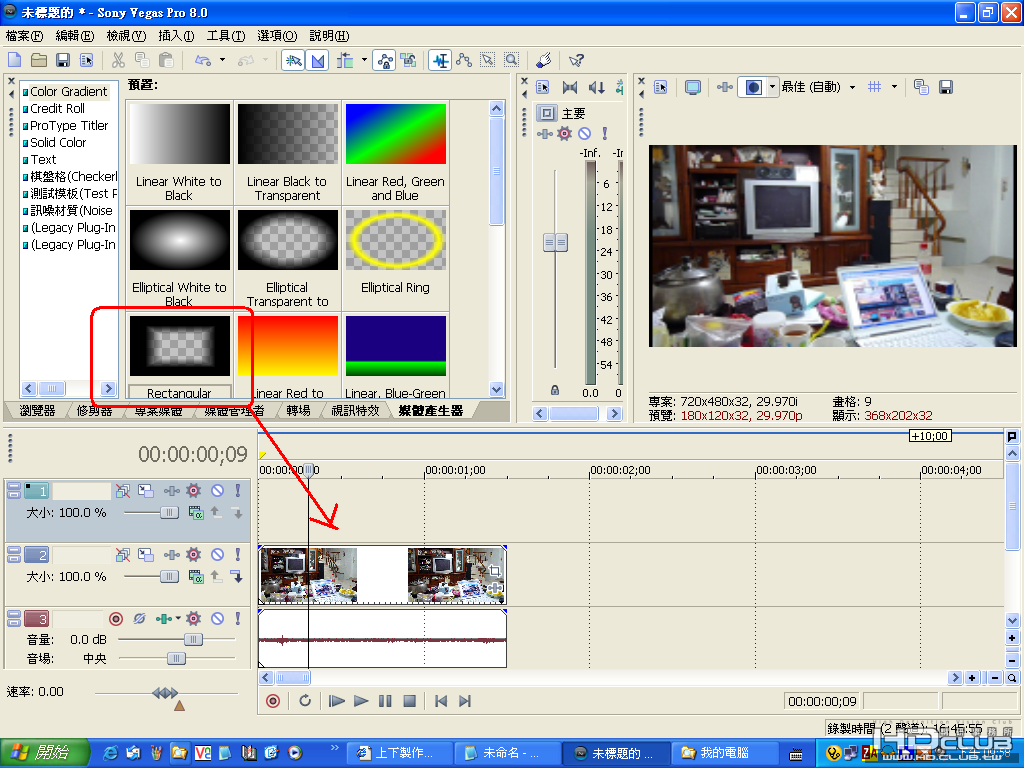Mute video track 1
This screenshot has height=768, width=1024.
pyautogui.click(x=217, y=491)
